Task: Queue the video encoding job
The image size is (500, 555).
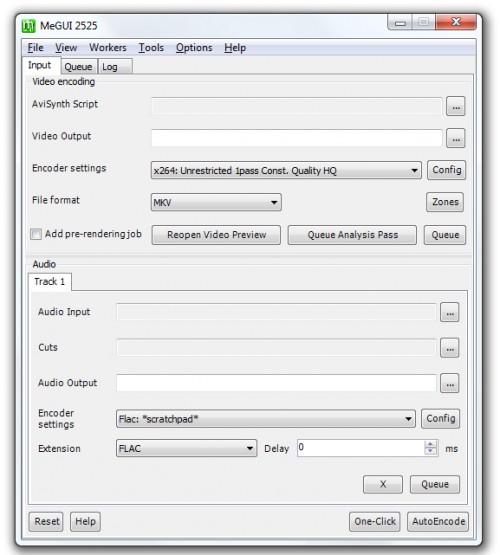Action: [445, 235]
